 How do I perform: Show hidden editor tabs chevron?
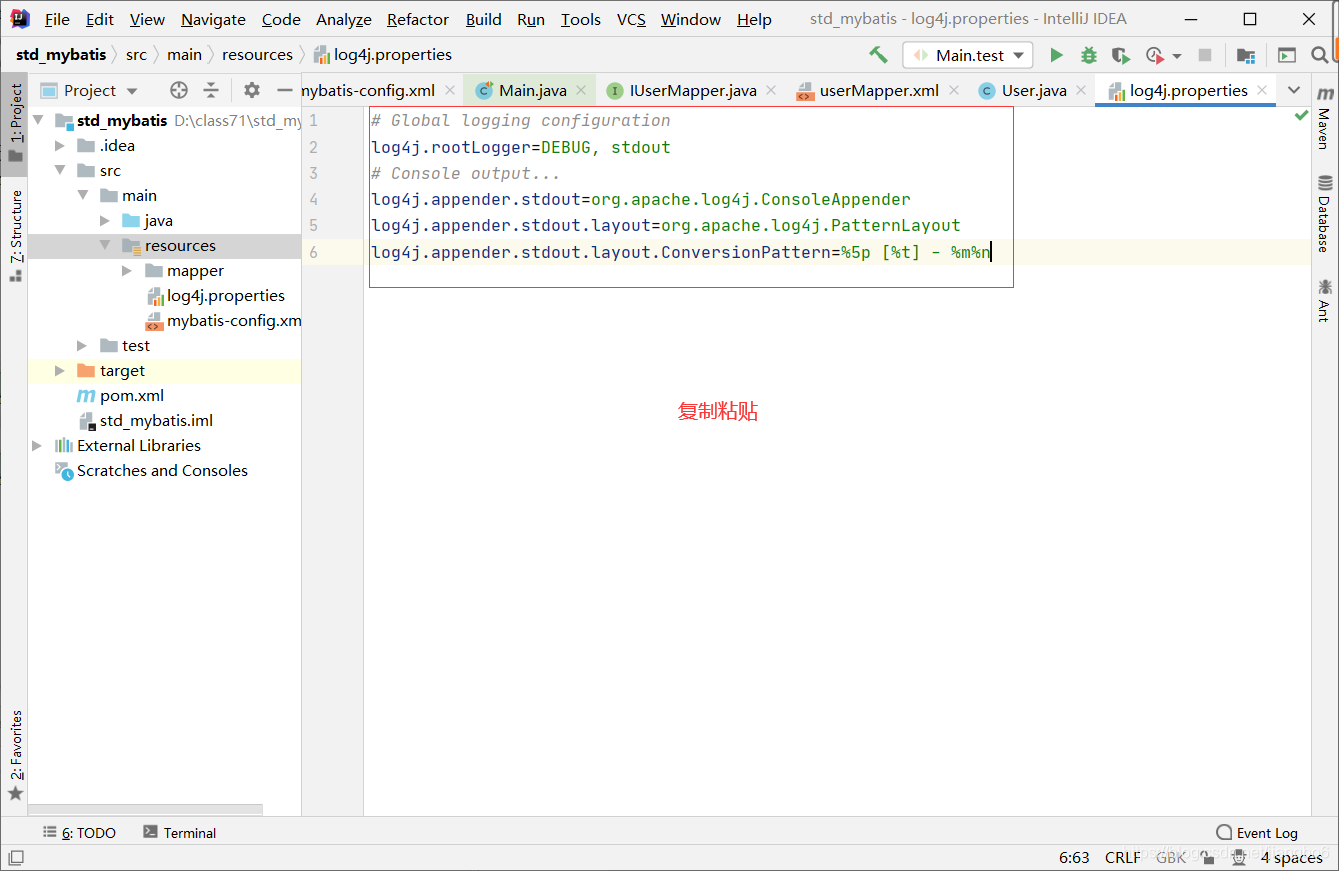[1294, 90]
